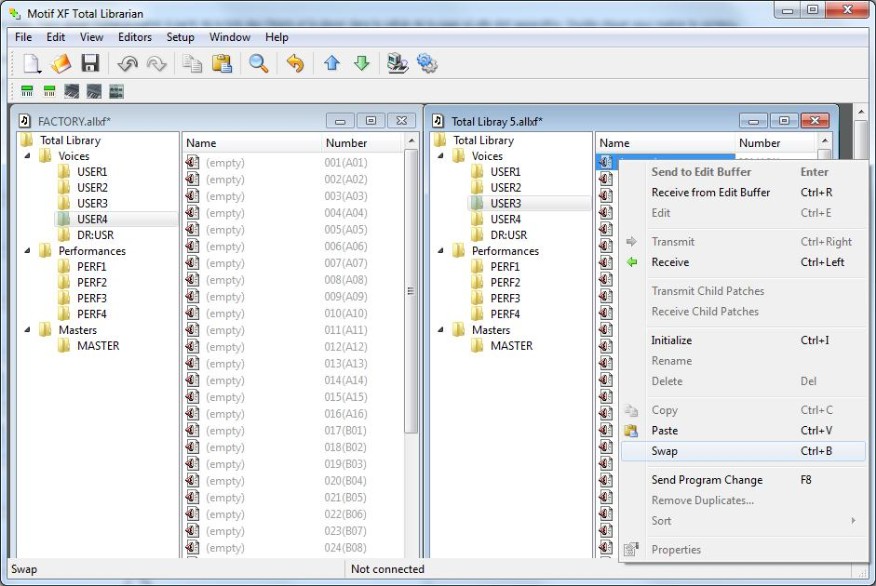The height and width of the screenshot is (586, 876).
Task: Select Send Program Change in the context menu
Action: pos(743,480)
